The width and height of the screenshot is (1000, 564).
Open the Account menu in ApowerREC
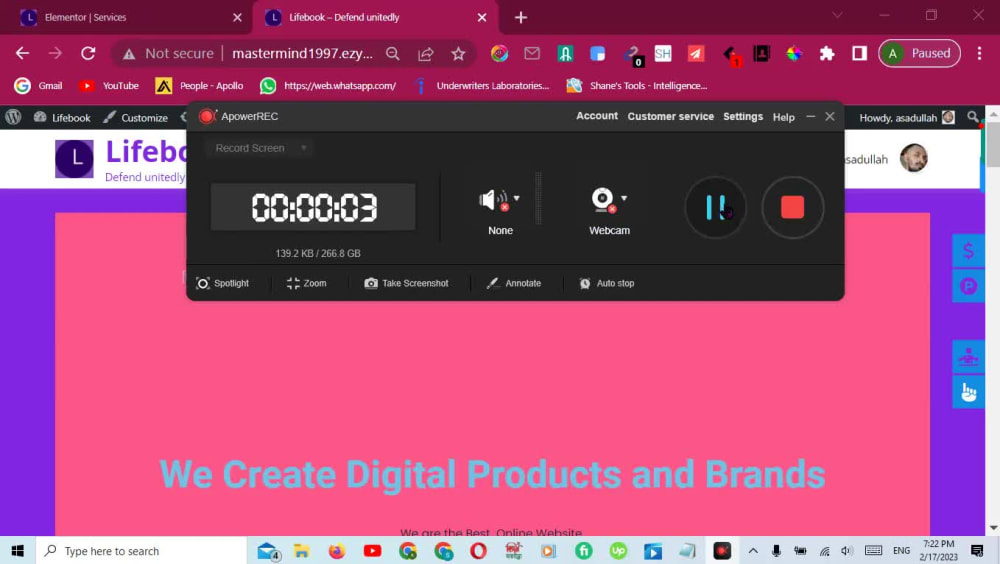coord(597,116)
